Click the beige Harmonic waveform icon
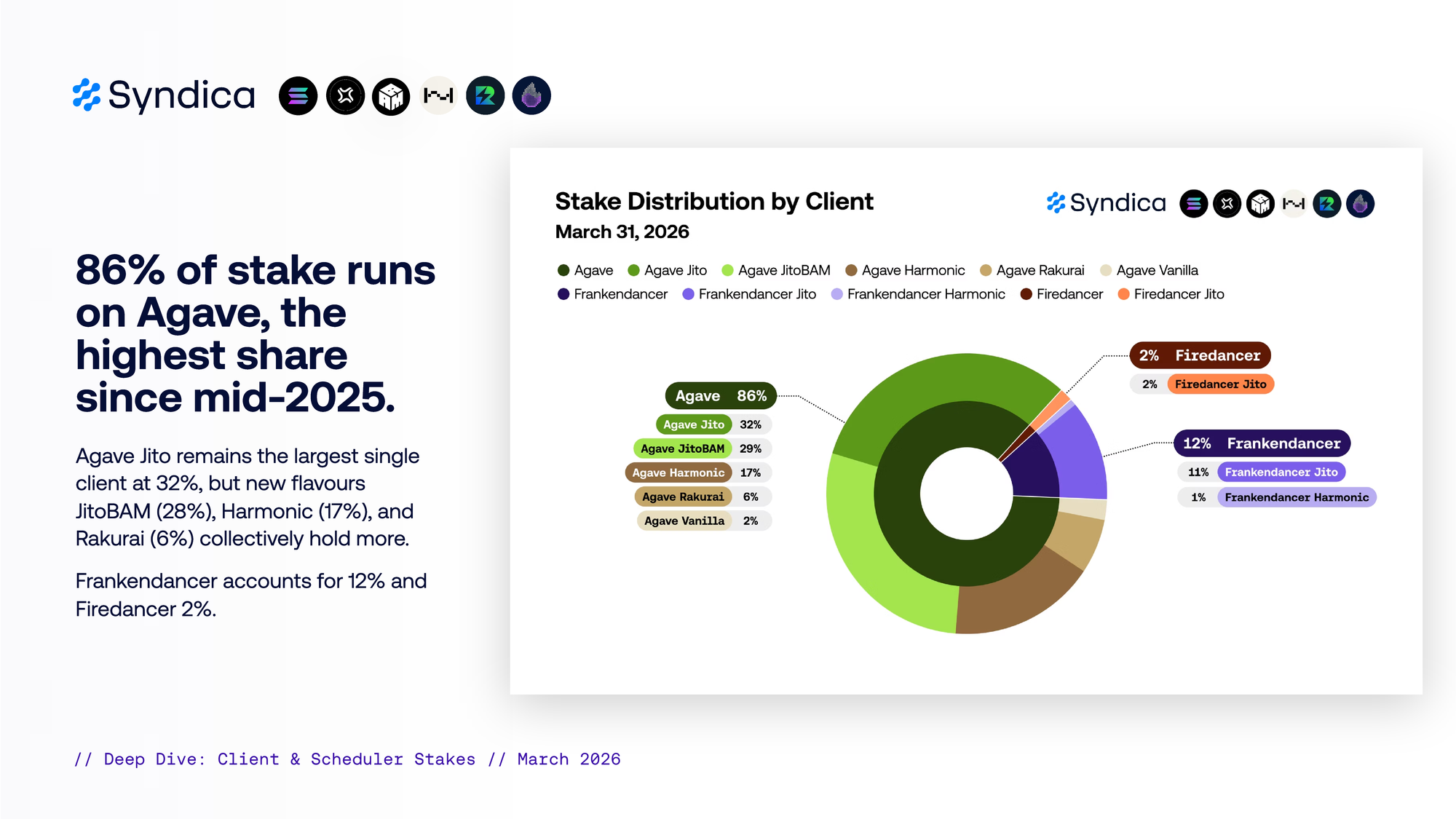The height and width of the screenshot is (819, 1456). point(438,95)
